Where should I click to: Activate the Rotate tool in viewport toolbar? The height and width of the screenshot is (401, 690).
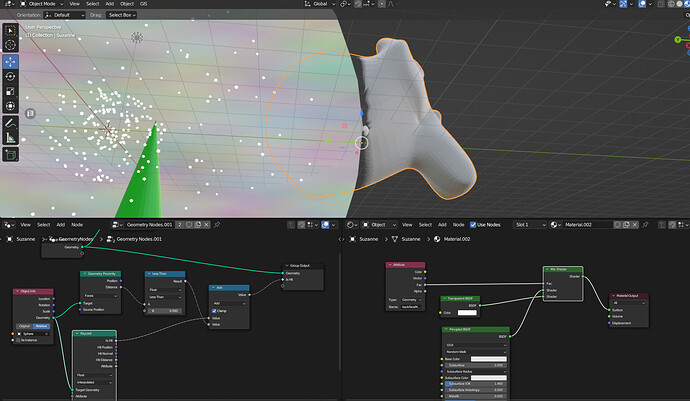tap(10, 77)
